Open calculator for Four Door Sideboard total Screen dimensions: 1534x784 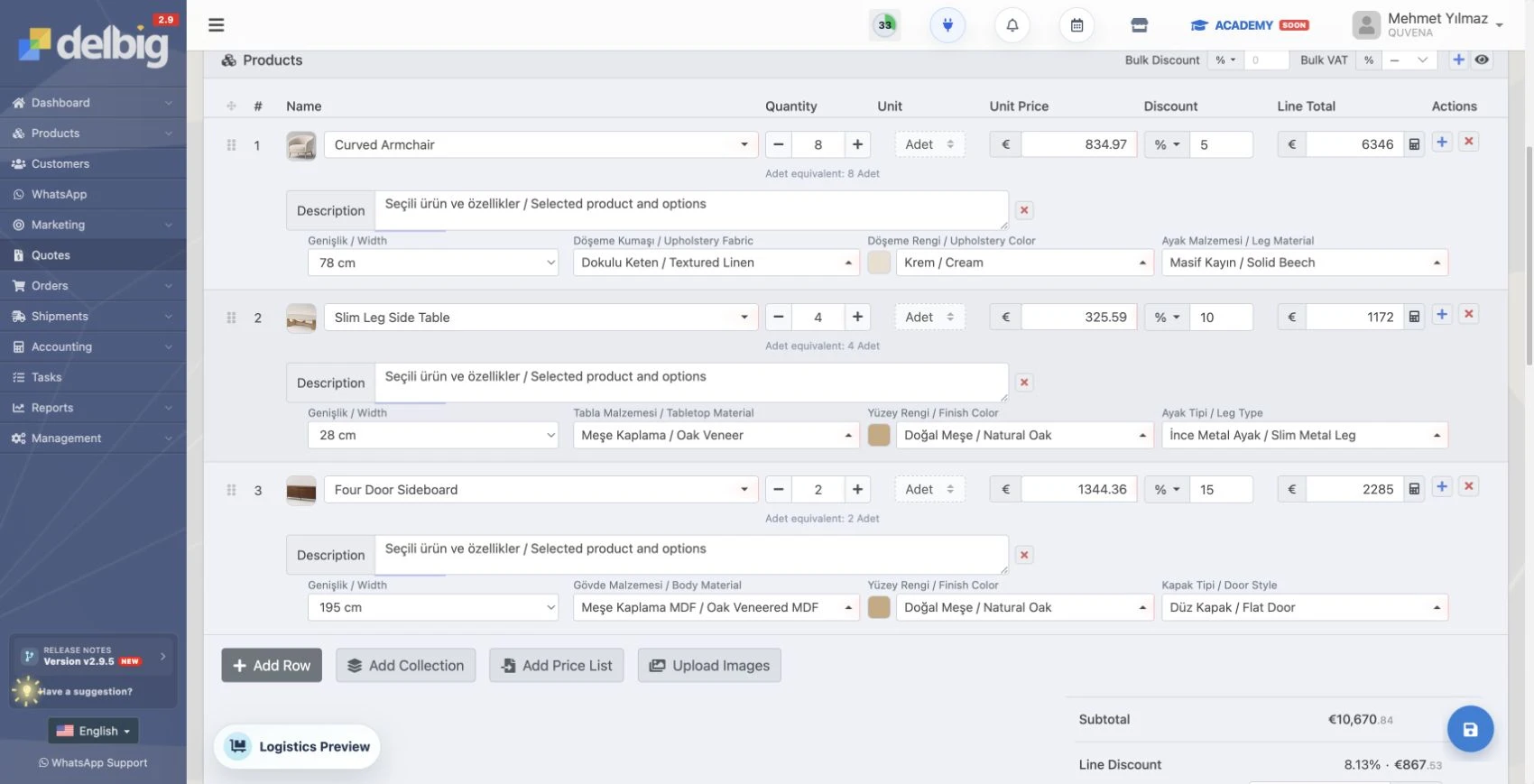(1414, 489)
